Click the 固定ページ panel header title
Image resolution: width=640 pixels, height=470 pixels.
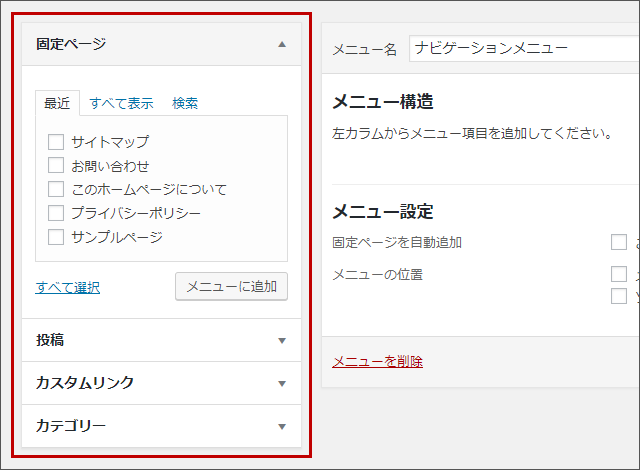[x=71, y=44]
